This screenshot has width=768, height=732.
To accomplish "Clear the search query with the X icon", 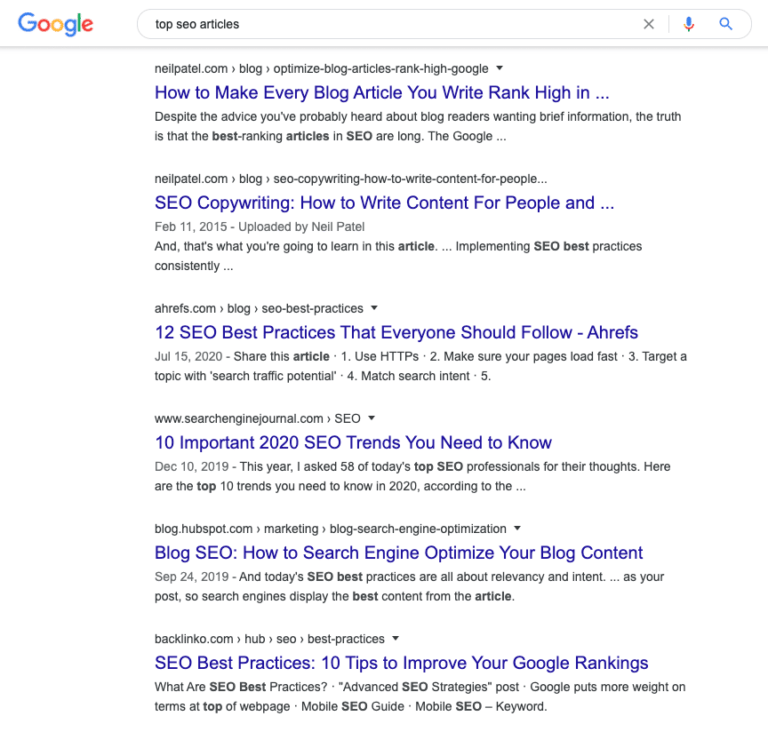I will (648, 24).
